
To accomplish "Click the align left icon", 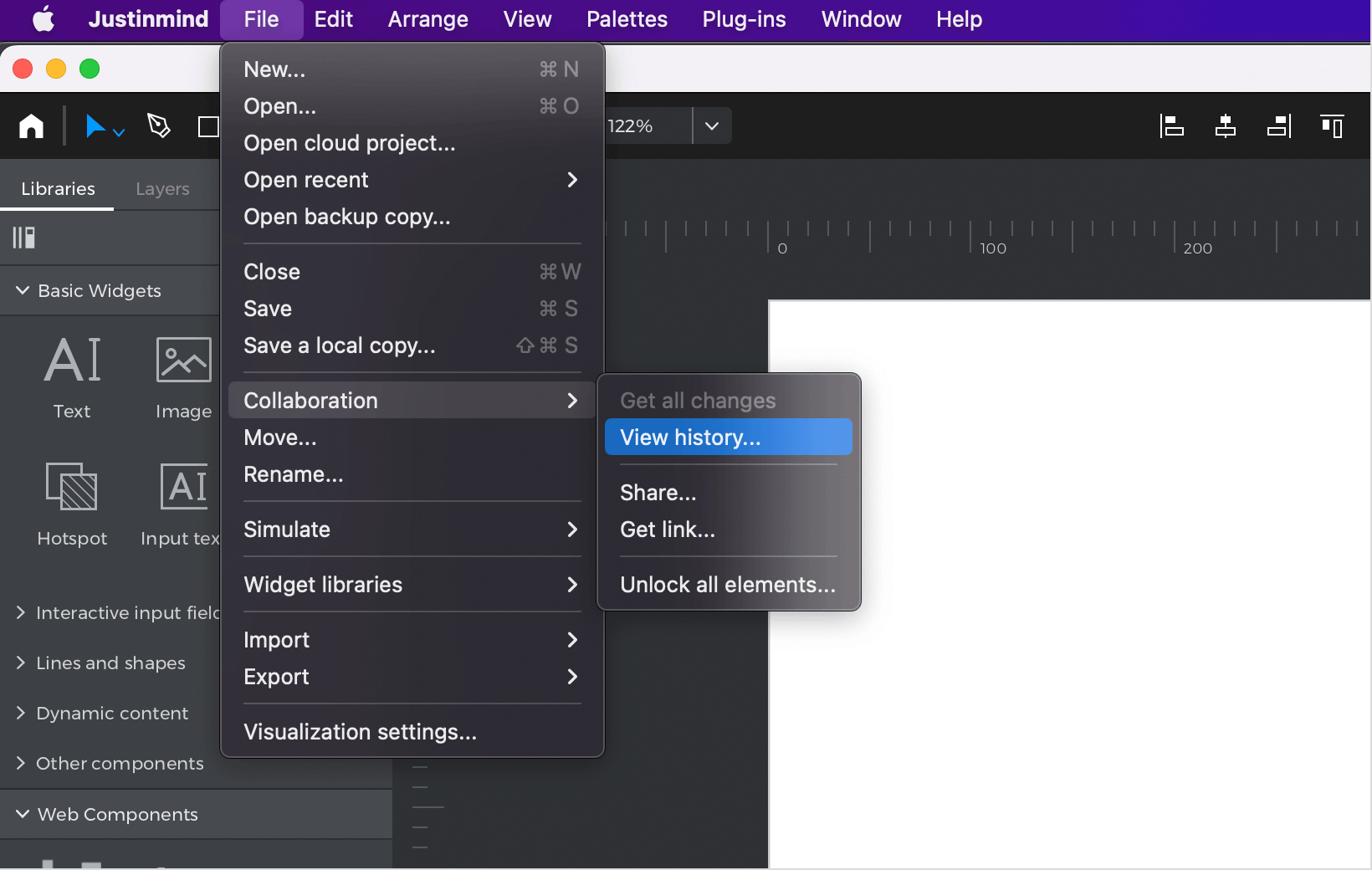I will (1171, 126).
